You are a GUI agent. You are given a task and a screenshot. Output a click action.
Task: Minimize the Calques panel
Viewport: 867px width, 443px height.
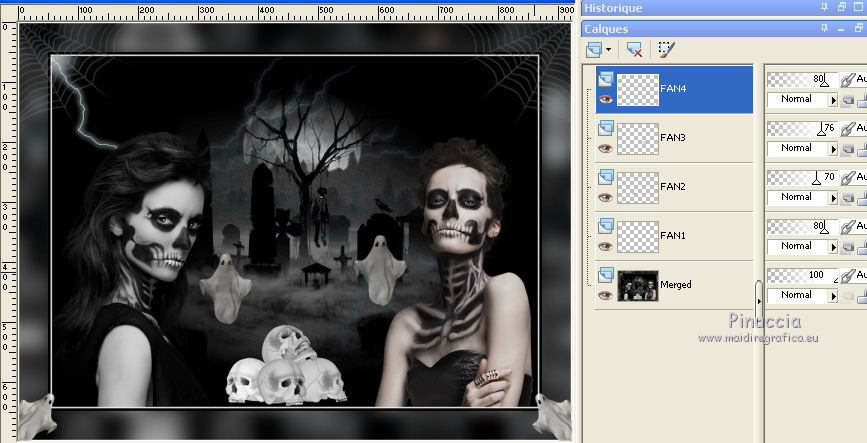[x=842, y=28]
